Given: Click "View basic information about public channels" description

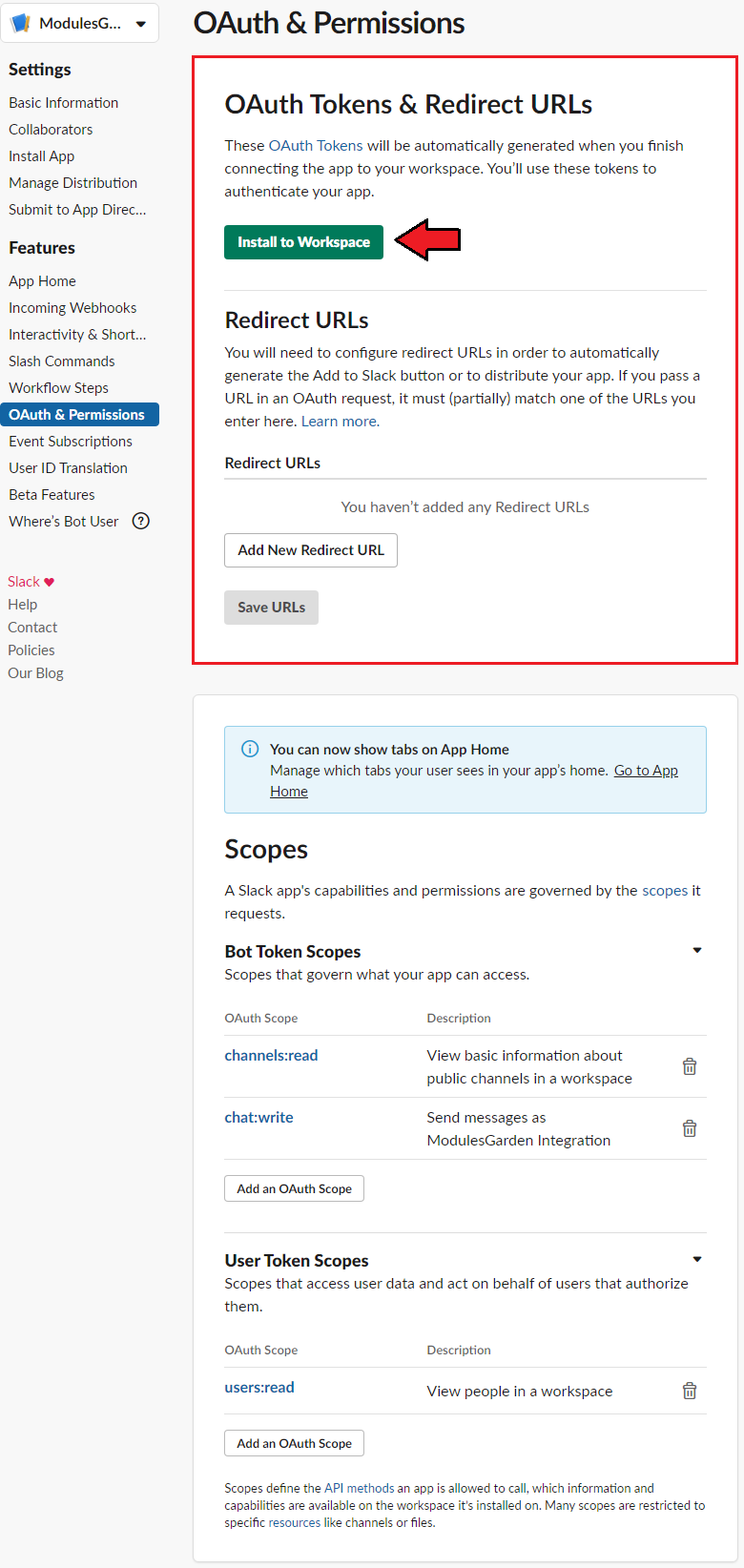Looking at the screenshot, I should click(529, 1066).
